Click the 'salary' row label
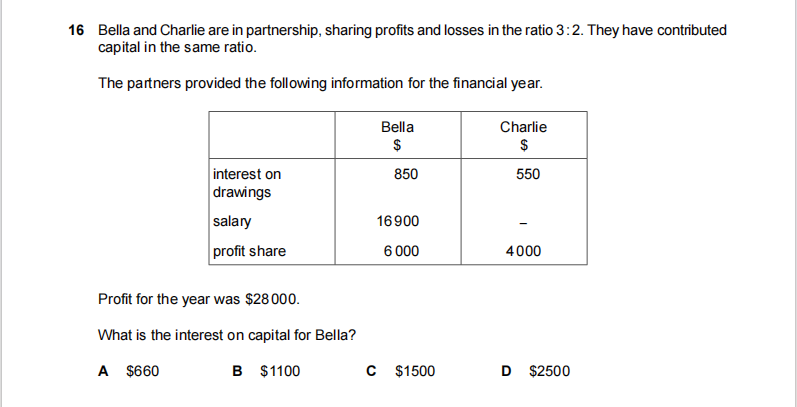This screenshot has height=407, width=797. coord(232,221)
